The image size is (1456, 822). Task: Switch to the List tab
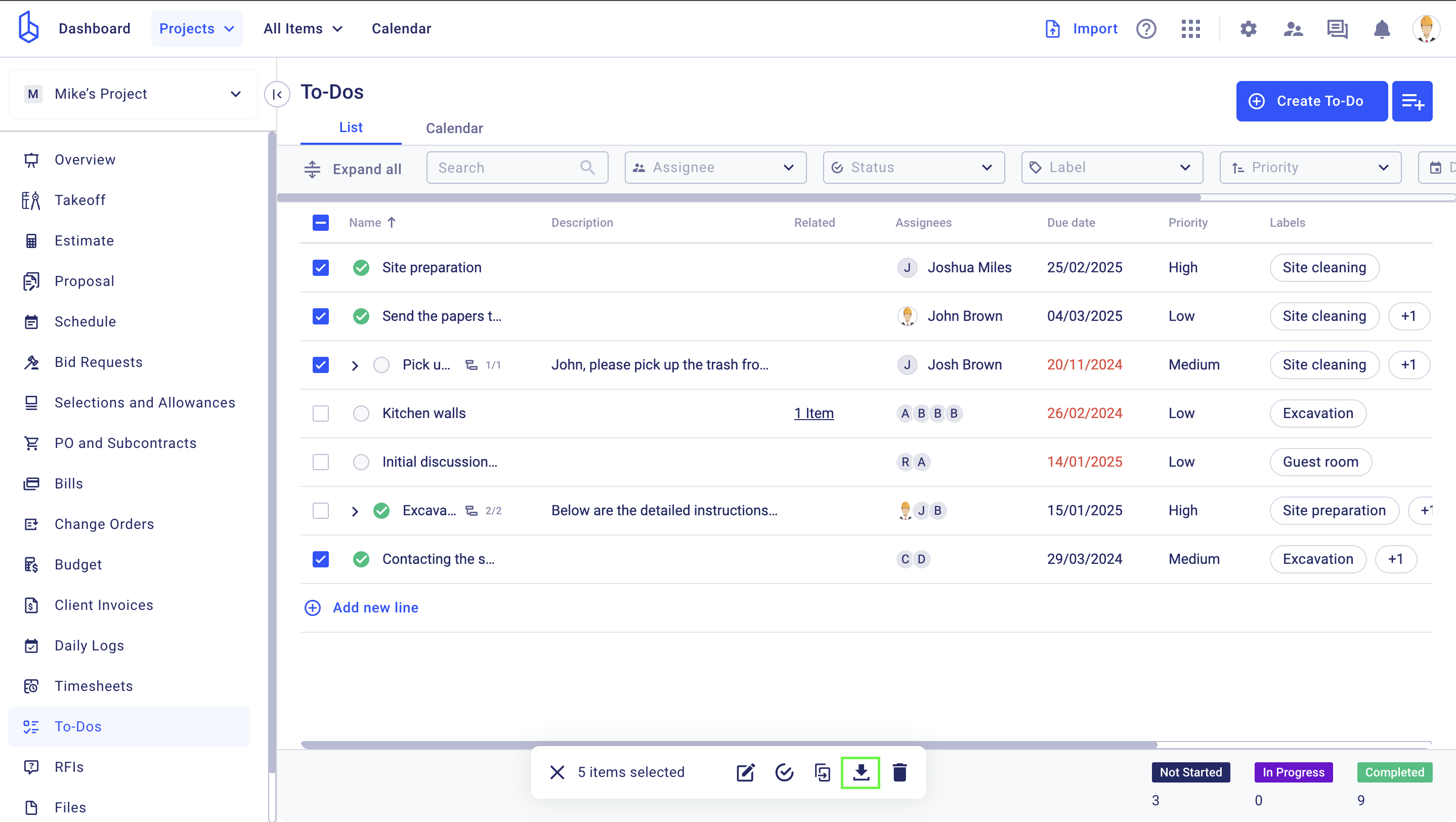point(351,128)
